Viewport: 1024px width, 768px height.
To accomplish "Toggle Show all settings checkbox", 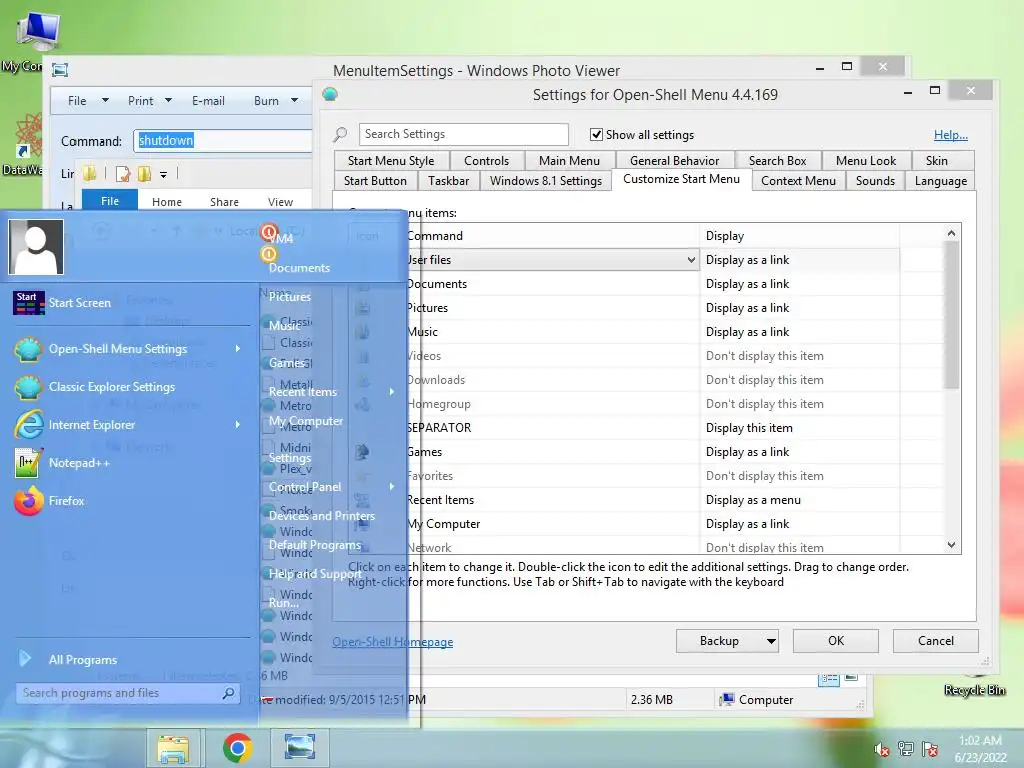I will coord(596,135).
